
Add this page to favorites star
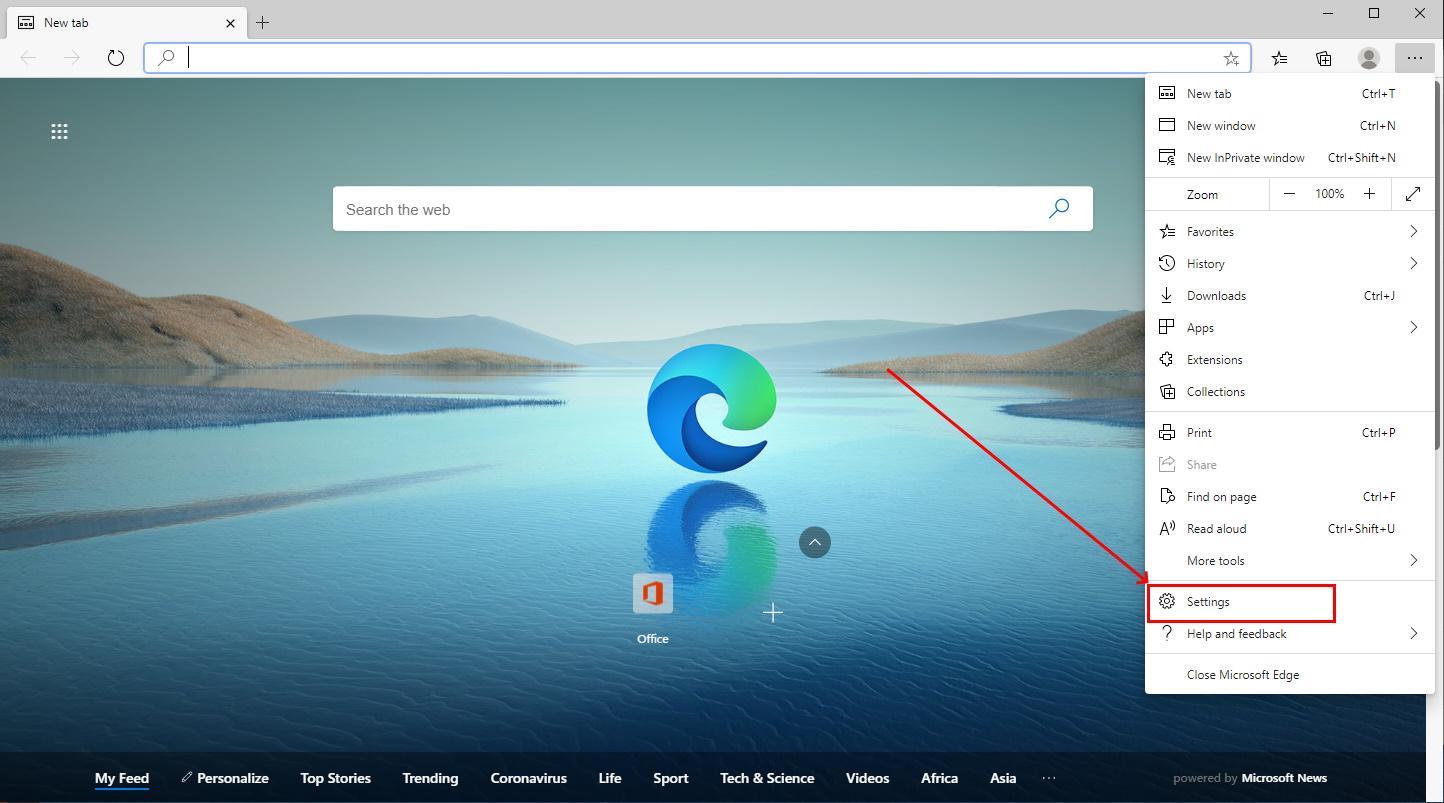pyautogui.click(x=1231, y=58)
